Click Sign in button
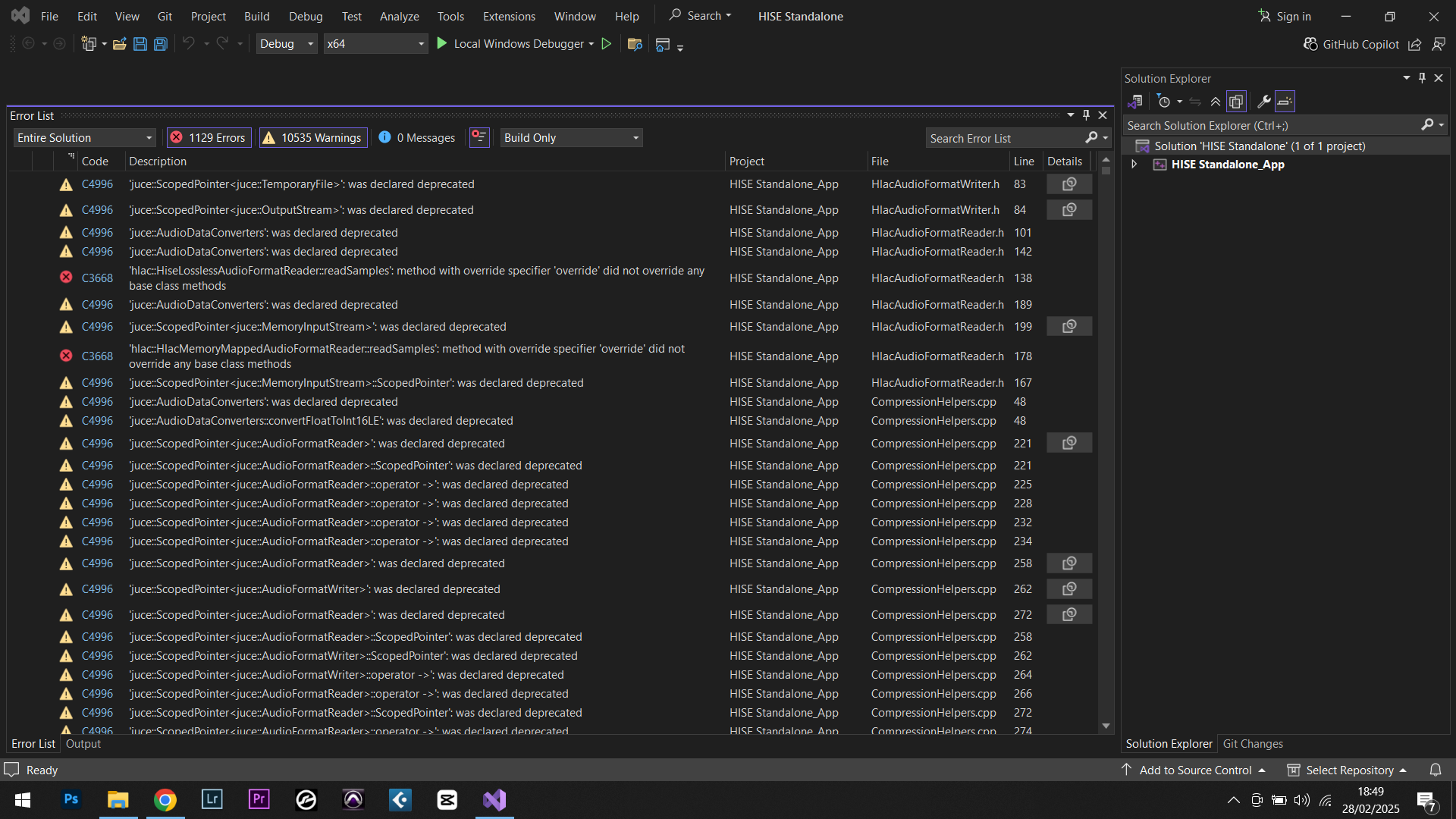Viewport: 1456px width, 819px height. 1285,16
